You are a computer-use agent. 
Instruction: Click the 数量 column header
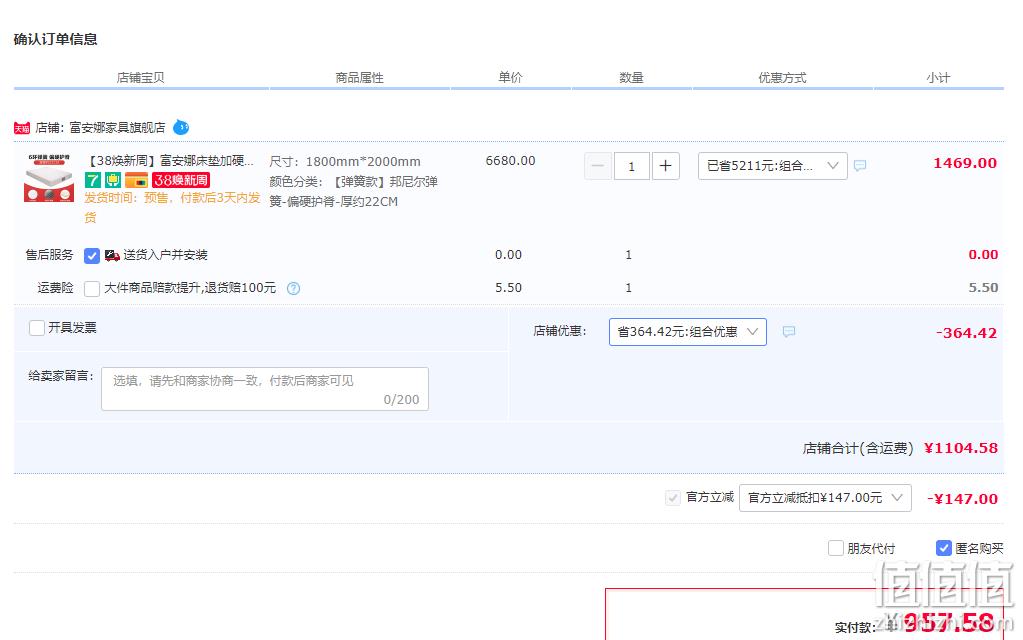[631, 78]
